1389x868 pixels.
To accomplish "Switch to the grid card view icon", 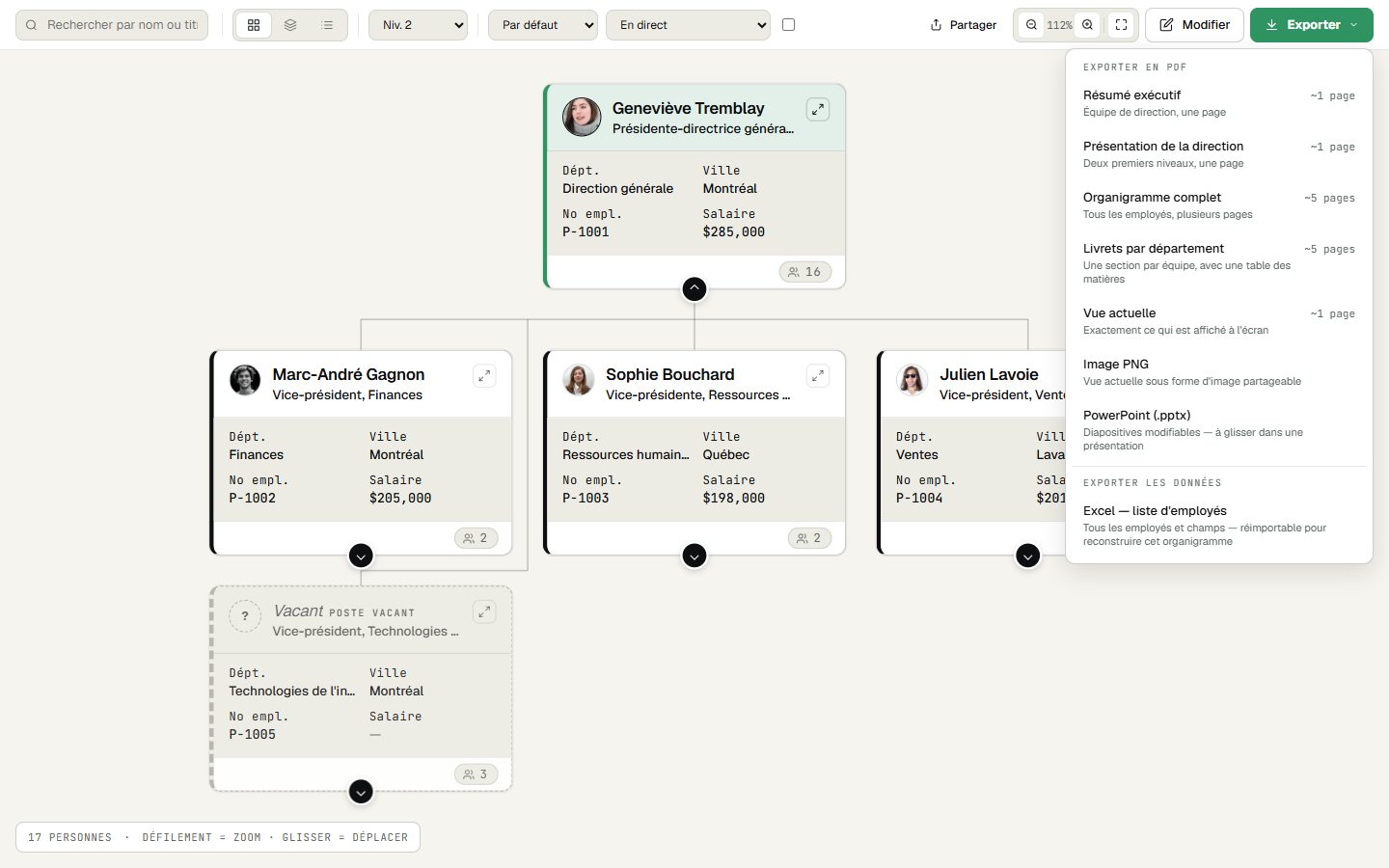I will [x=254, y=25].
